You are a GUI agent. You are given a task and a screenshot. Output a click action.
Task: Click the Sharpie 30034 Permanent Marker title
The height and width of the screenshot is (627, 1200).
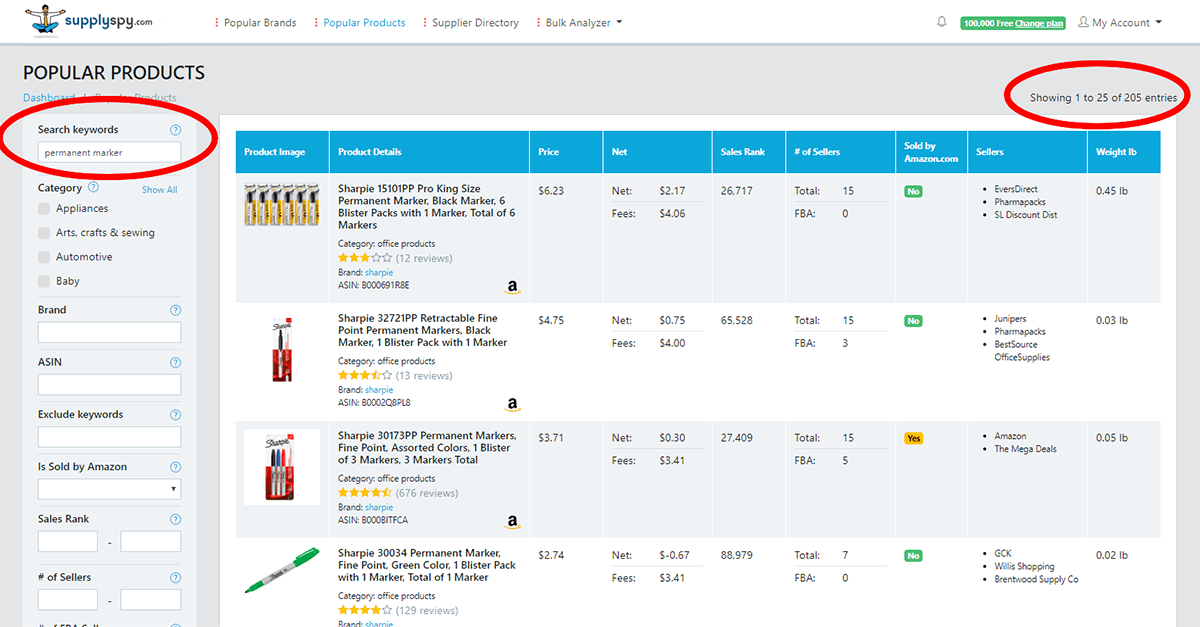tap(428, 565)
